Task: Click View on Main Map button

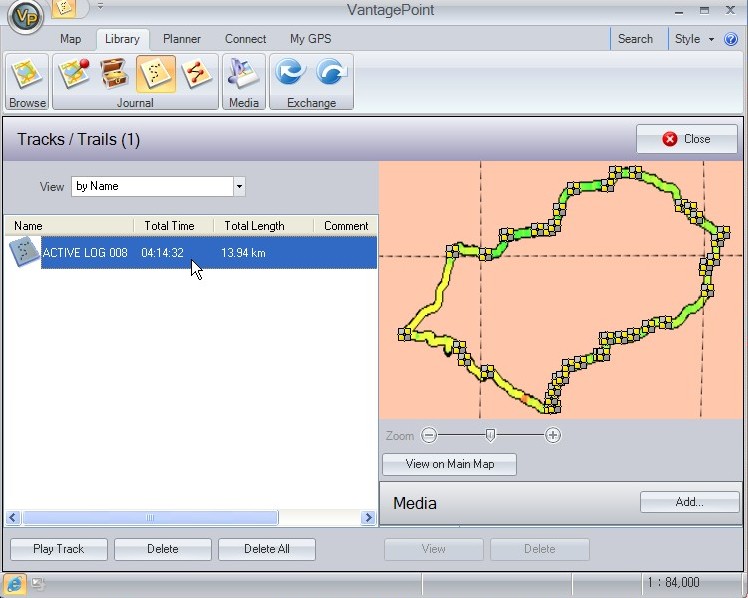Action: [449, 464]
